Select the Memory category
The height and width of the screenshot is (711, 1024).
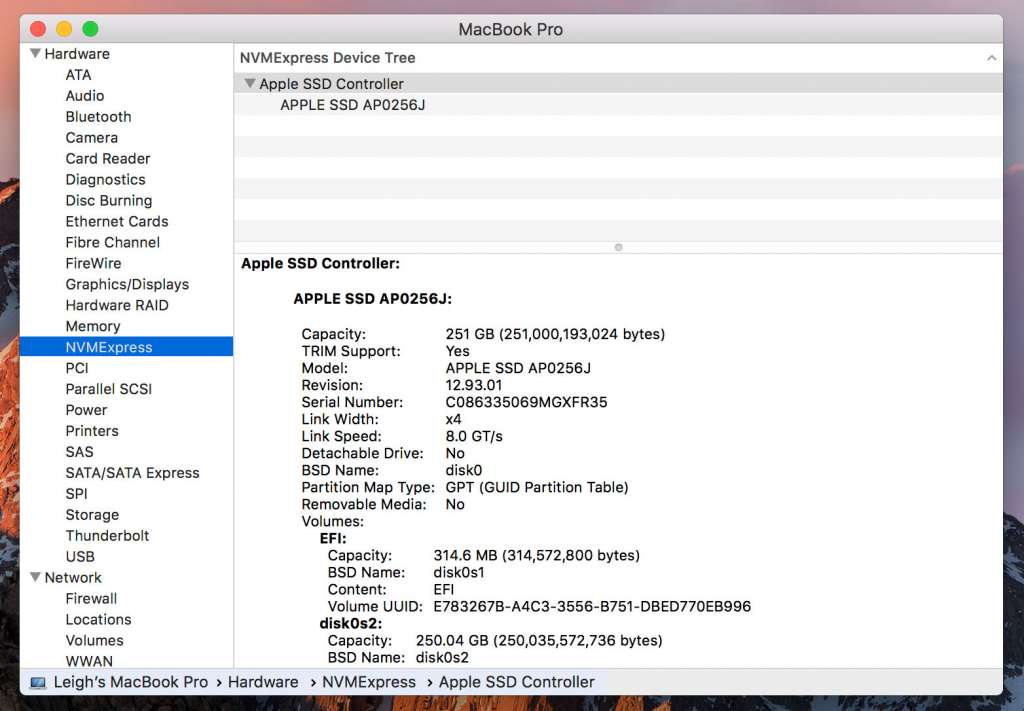click(x=93, y=326)
